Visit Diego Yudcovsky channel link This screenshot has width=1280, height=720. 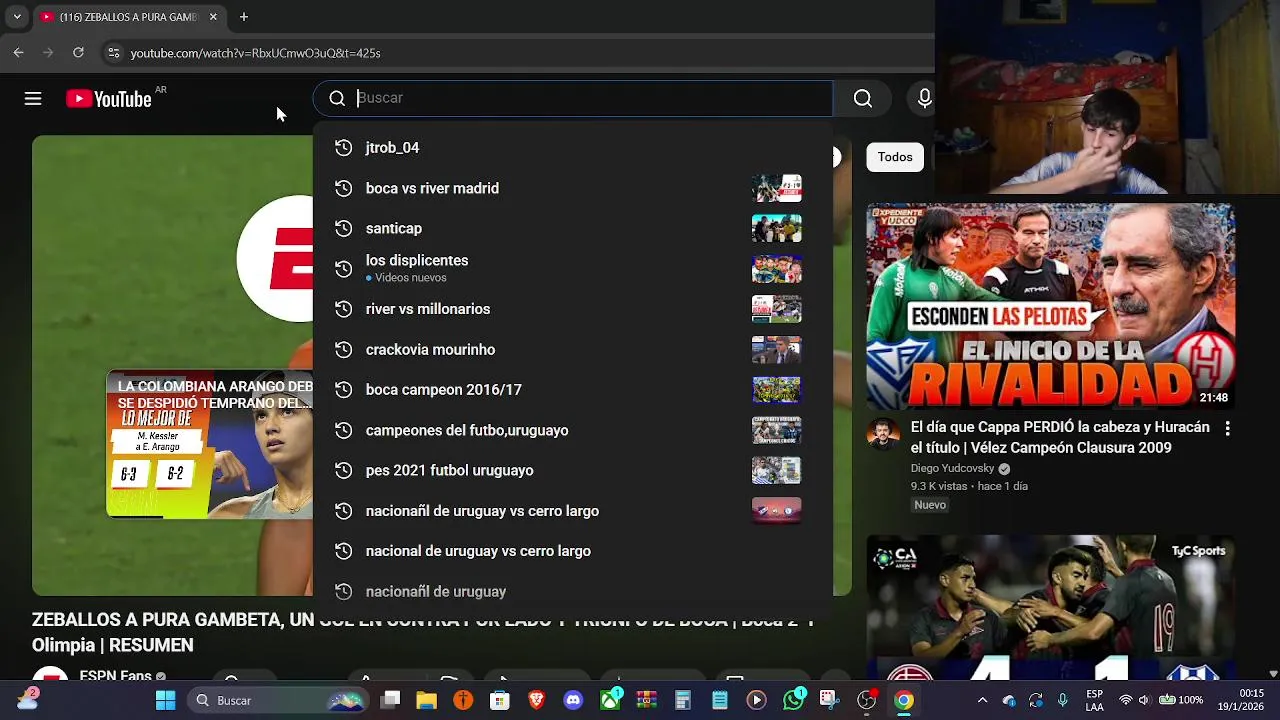pos(952,468)
